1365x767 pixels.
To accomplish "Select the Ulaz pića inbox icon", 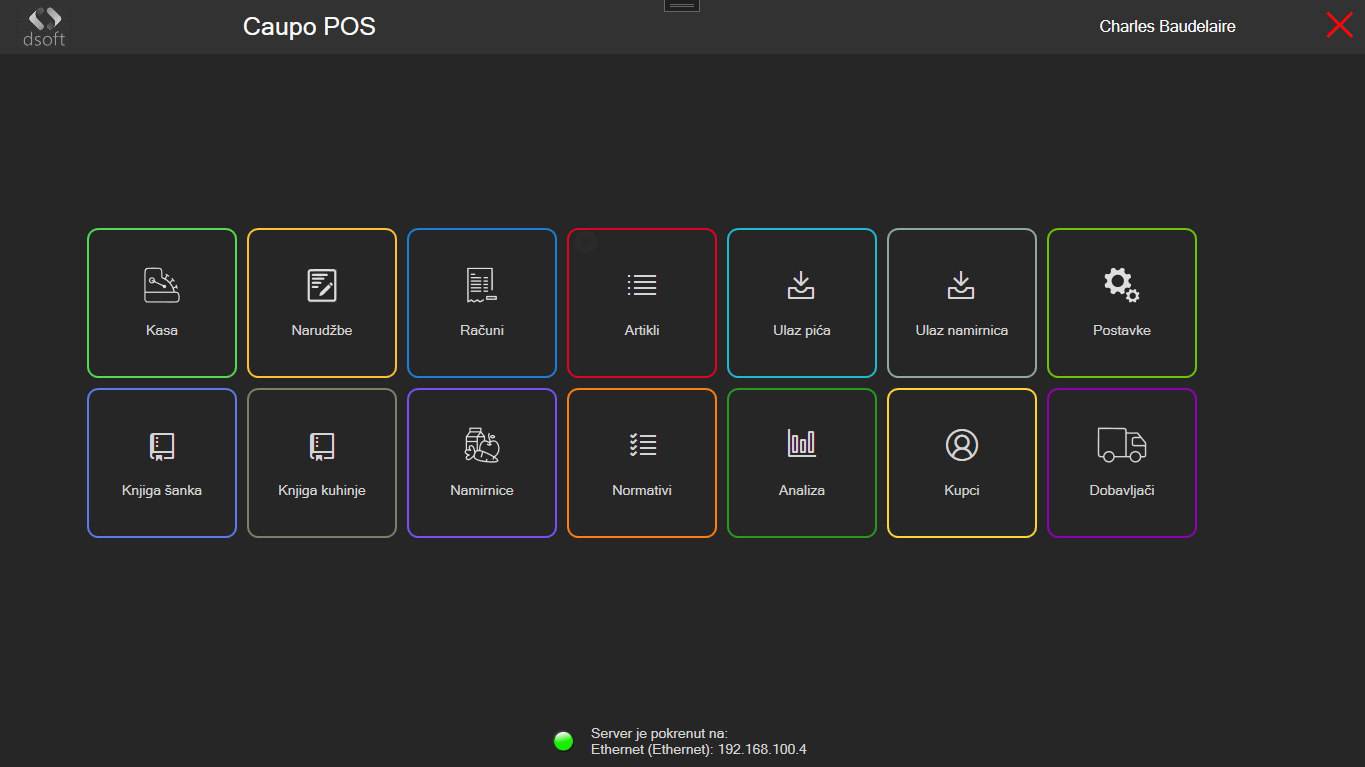I will [802, 286].
